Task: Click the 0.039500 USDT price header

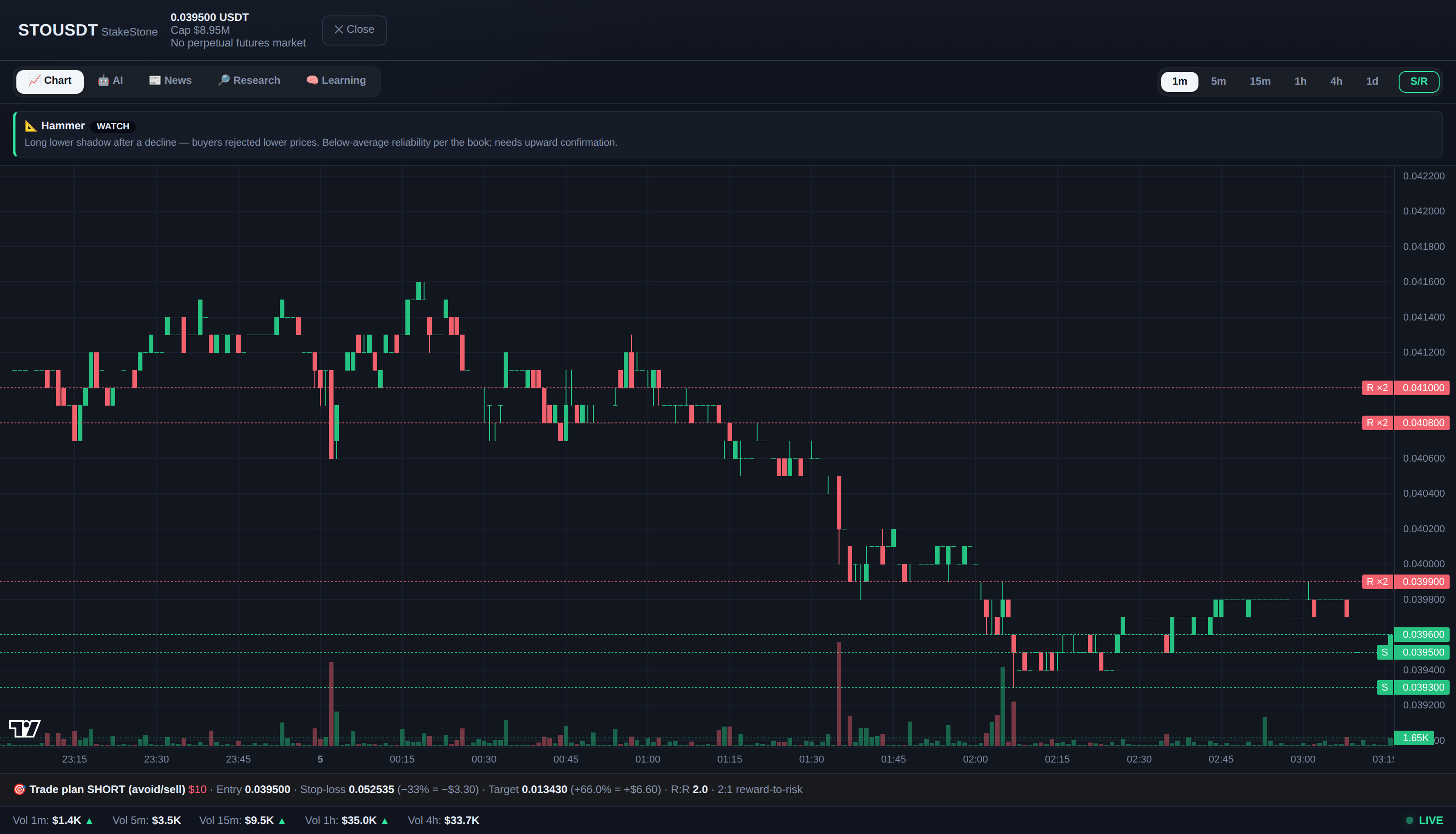Action: [x=209, y=17]
